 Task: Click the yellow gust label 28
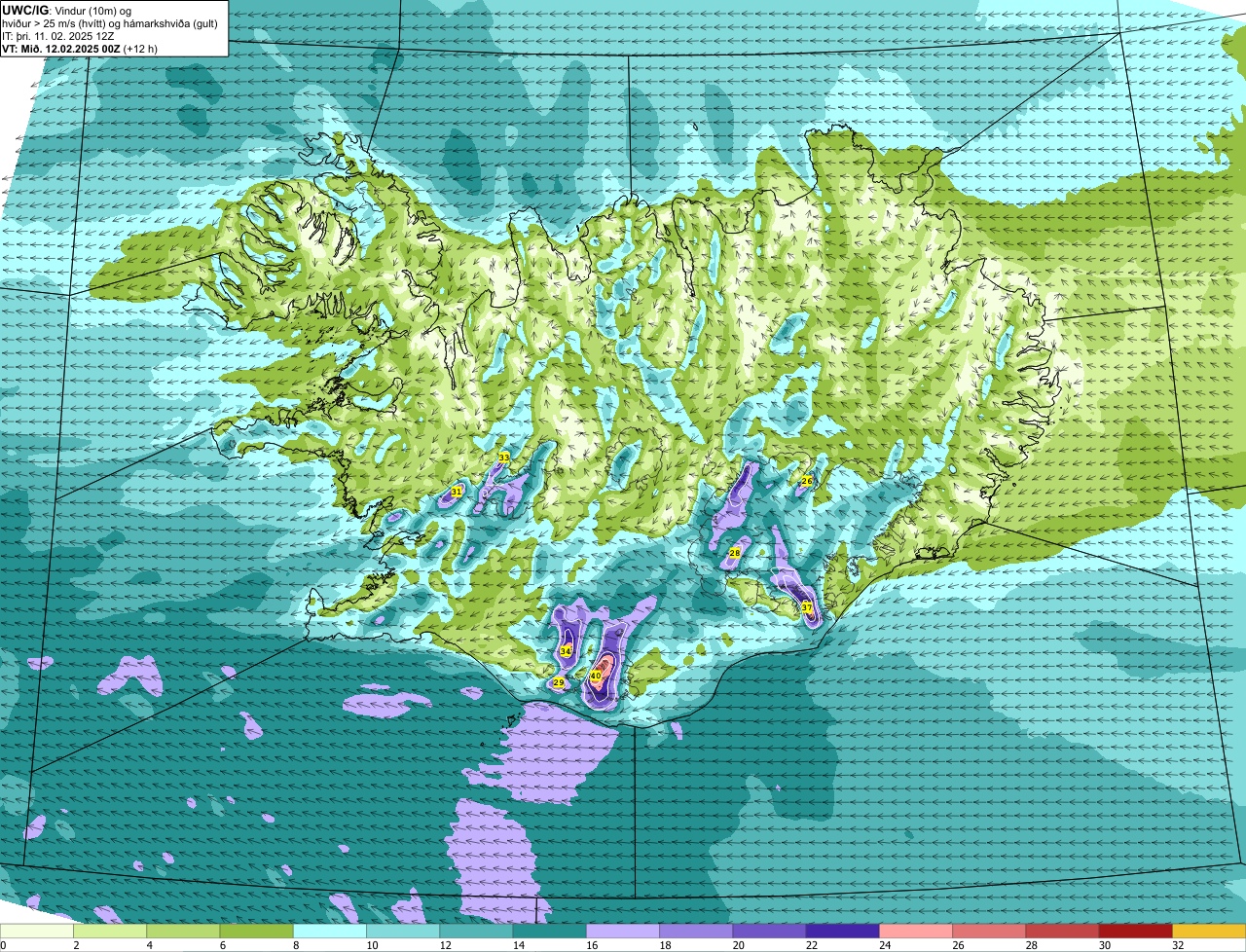click(735, 553)
